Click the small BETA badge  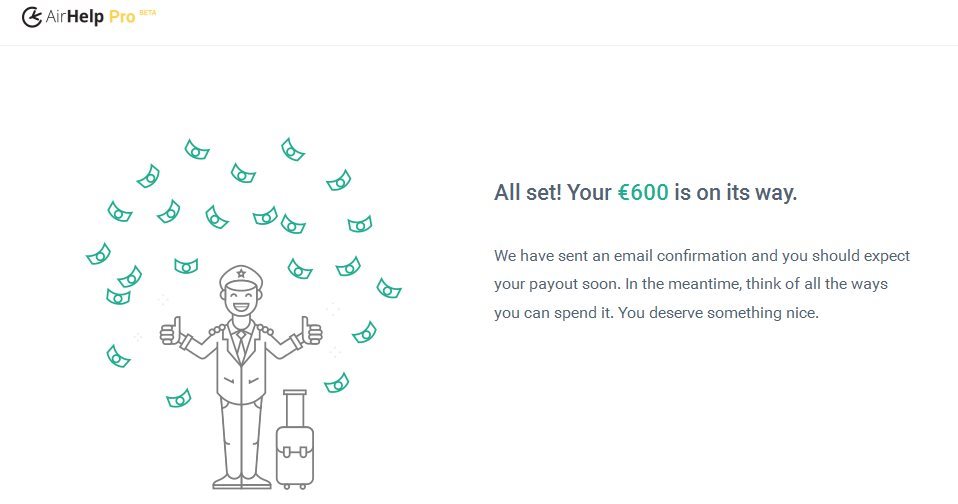(148, 12)
